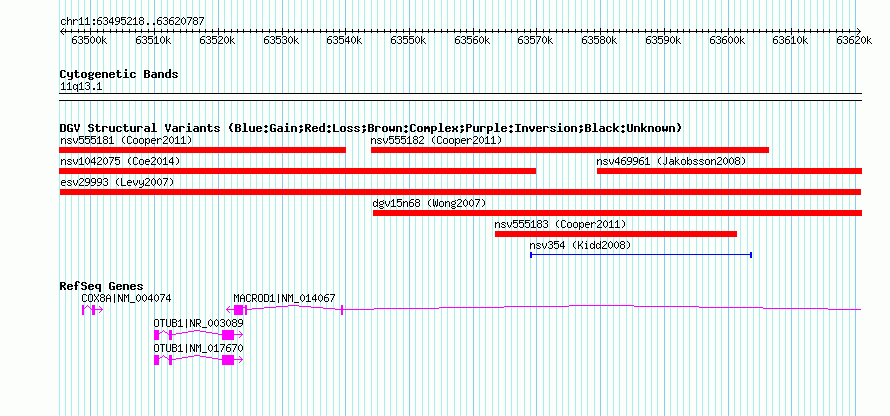Click the OTUB1|NR_003089 label
The image size is (890, 416).
[x=199, y=323]
